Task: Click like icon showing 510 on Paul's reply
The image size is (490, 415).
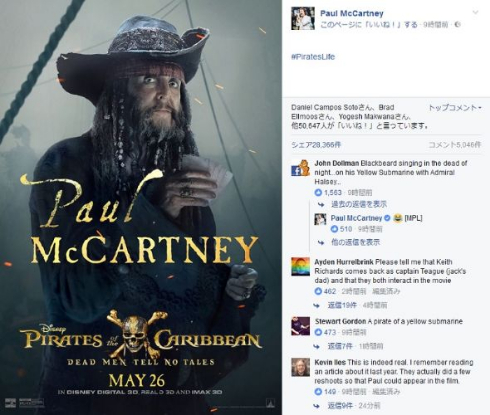Action: pos(334,229)
